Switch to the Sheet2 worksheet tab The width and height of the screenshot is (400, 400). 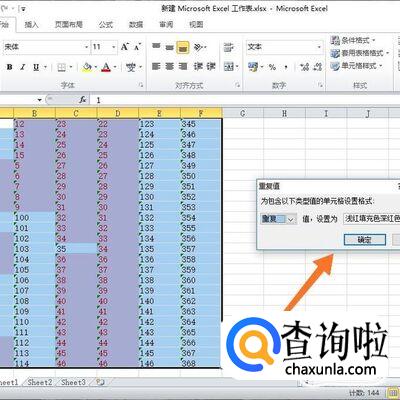pyautogui.click(x=40, y=382)
